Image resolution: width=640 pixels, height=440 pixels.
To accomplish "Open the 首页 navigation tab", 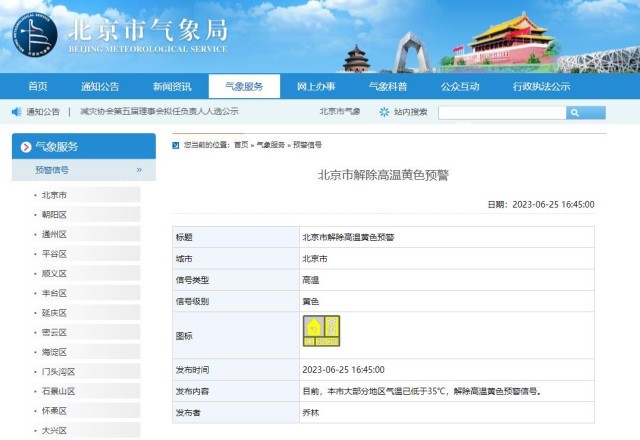I will tap(38, 86).
